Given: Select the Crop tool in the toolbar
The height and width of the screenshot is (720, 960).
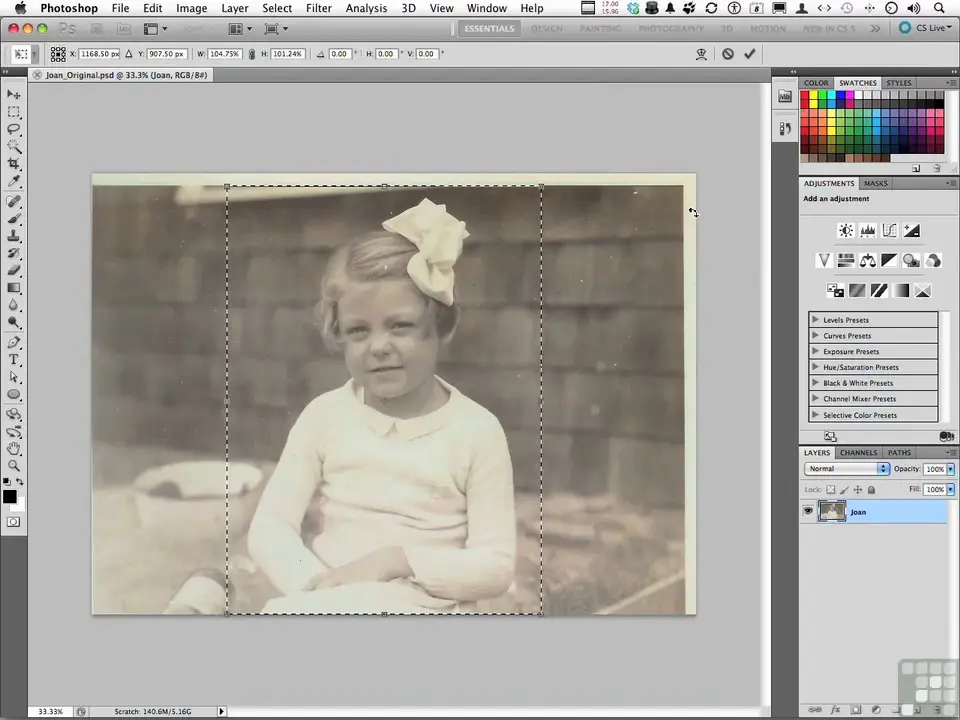Looking at the screenshot, I should pyautogui.click(x=14, y=164).
